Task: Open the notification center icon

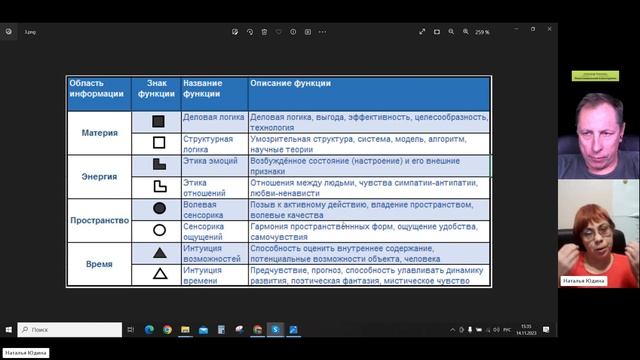Action: tap(546, 330)
